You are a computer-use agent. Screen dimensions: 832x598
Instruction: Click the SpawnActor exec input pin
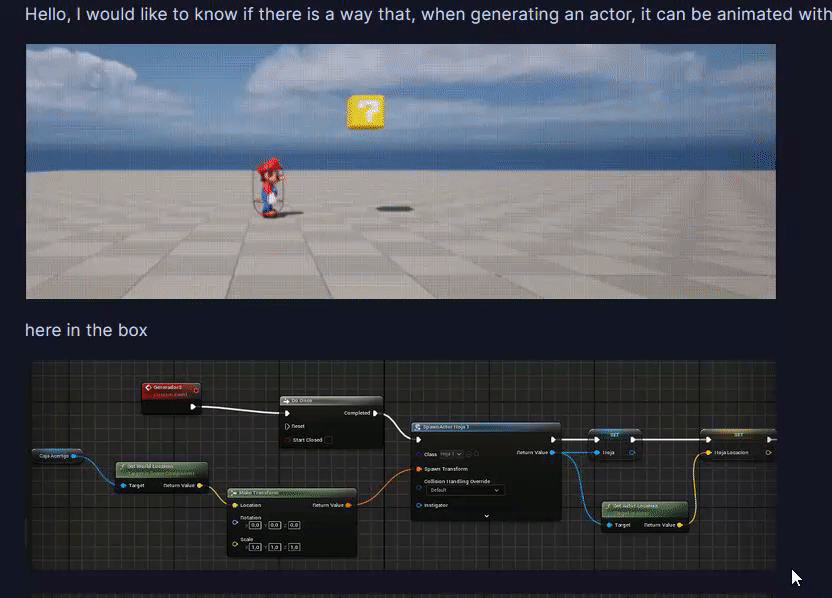tap(419, 440)
